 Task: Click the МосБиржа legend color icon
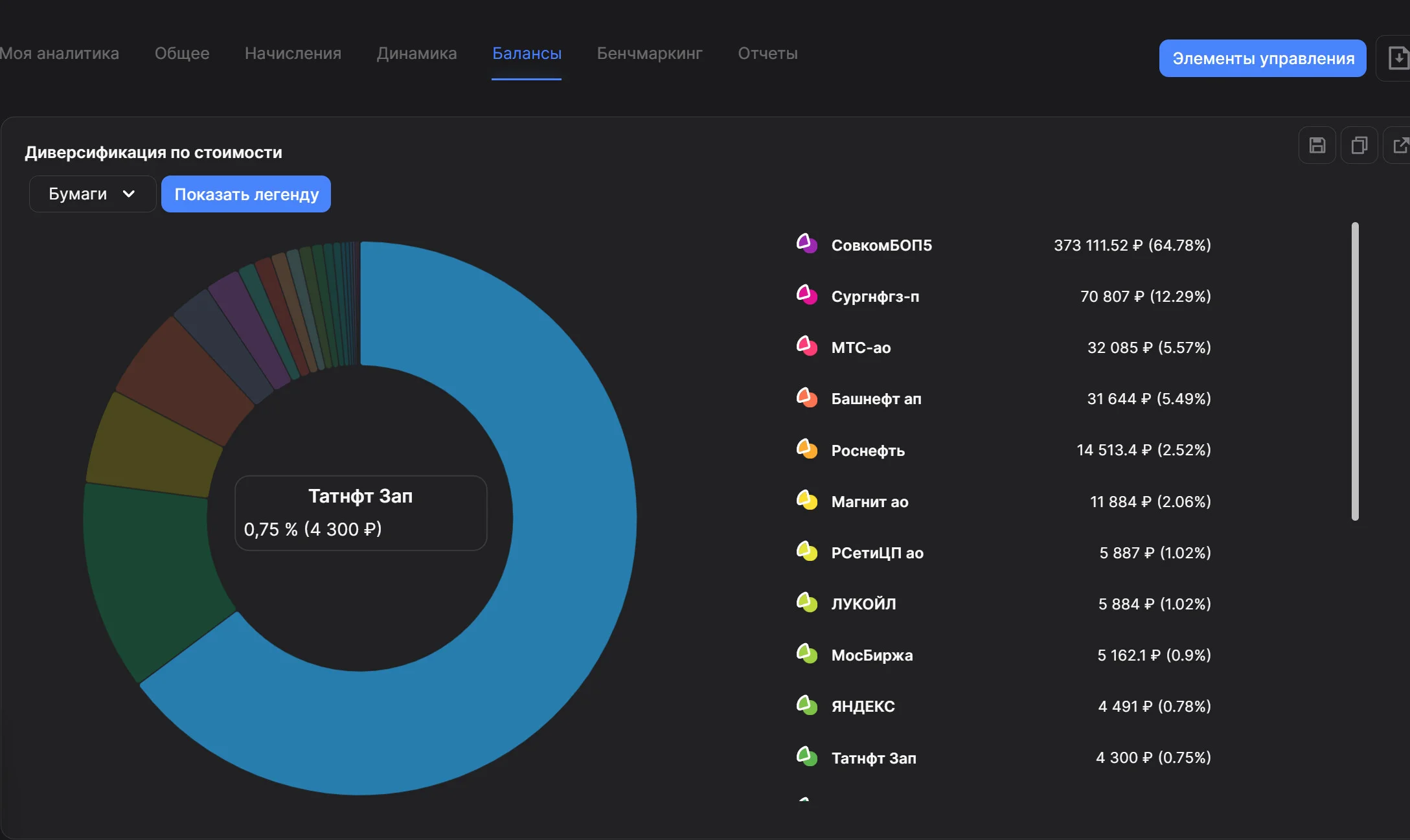806,654
